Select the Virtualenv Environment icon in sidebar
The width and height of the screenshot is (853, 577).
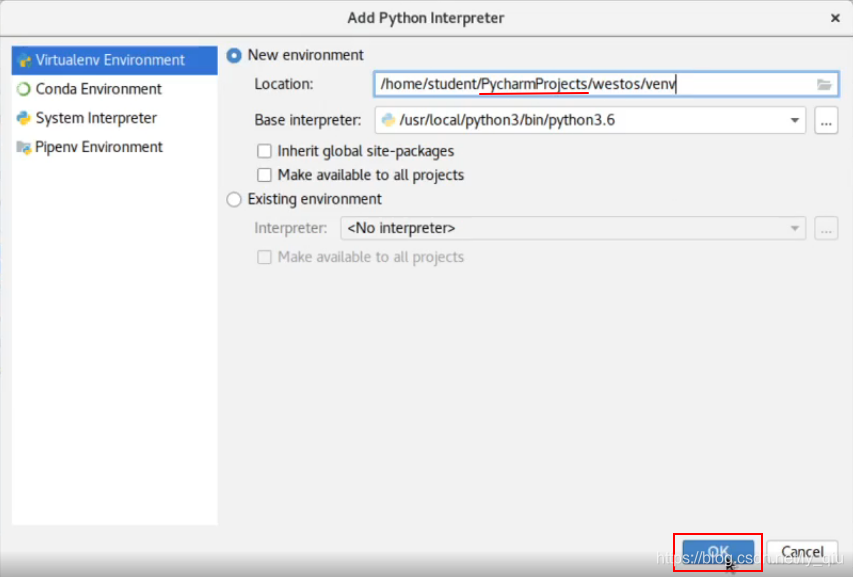pyautogui.click(x=24, y=60)
